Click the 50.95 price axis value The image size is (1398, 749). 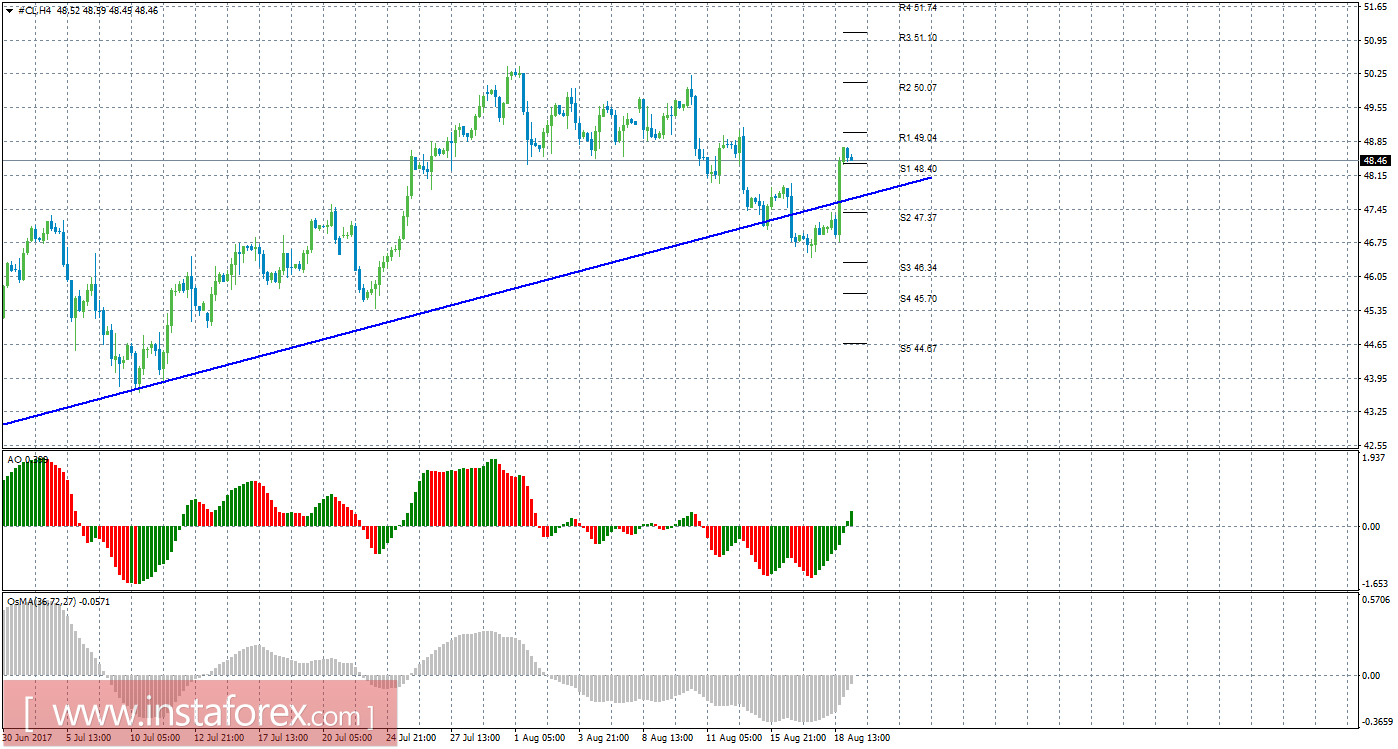1375,41
